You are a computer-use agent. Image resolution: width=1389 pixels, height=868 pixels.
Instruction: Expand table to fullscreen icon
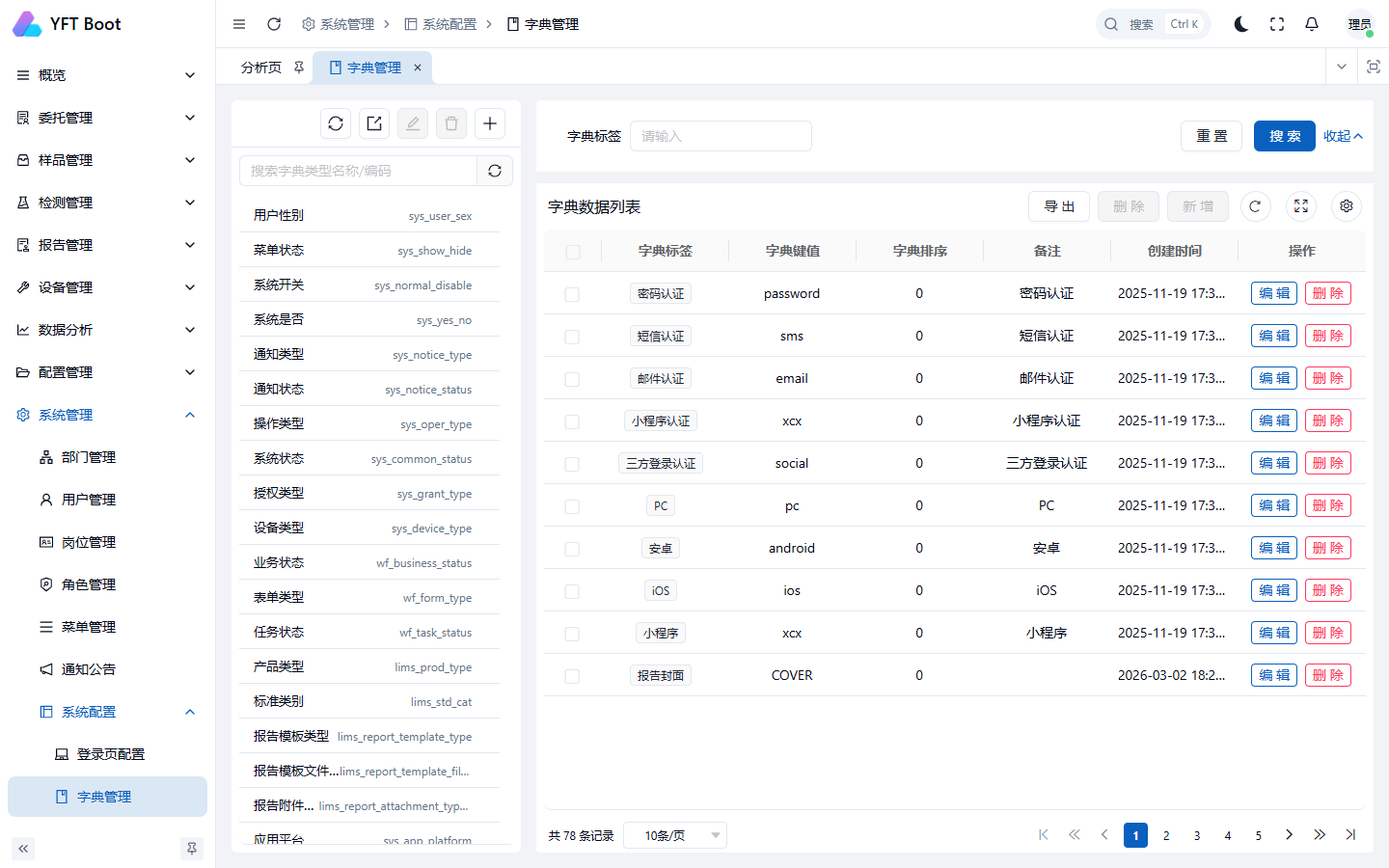click(1301, 206)
